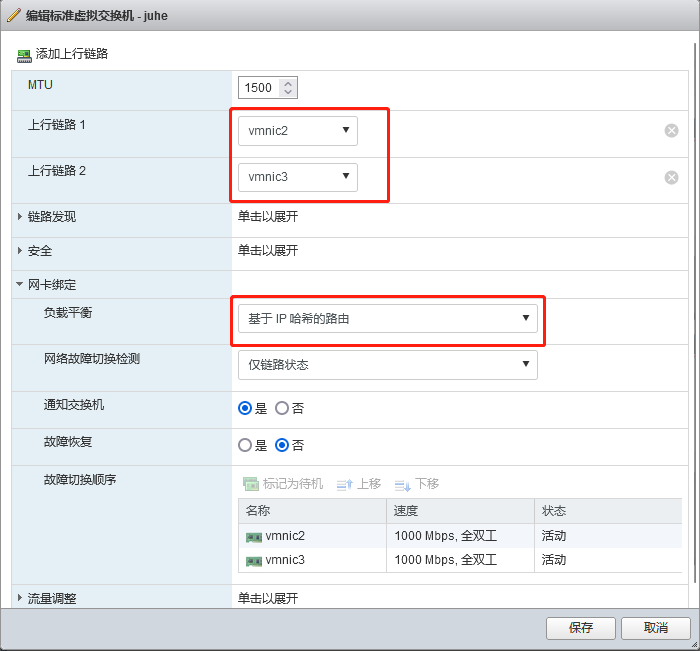This screenshot has height=651, width=700.
Task: Click the pencil edit icon in the title bar
Action: (x=13, y=15)
